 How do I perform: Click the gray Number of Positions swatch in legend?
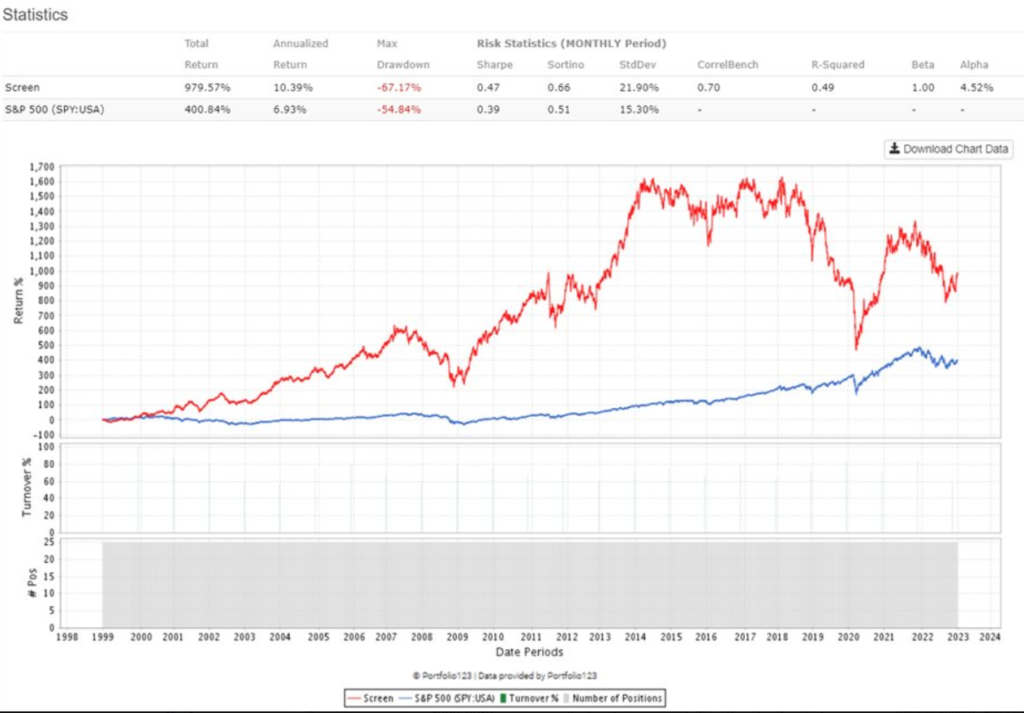pyautogui.click(x=567, y=697)
